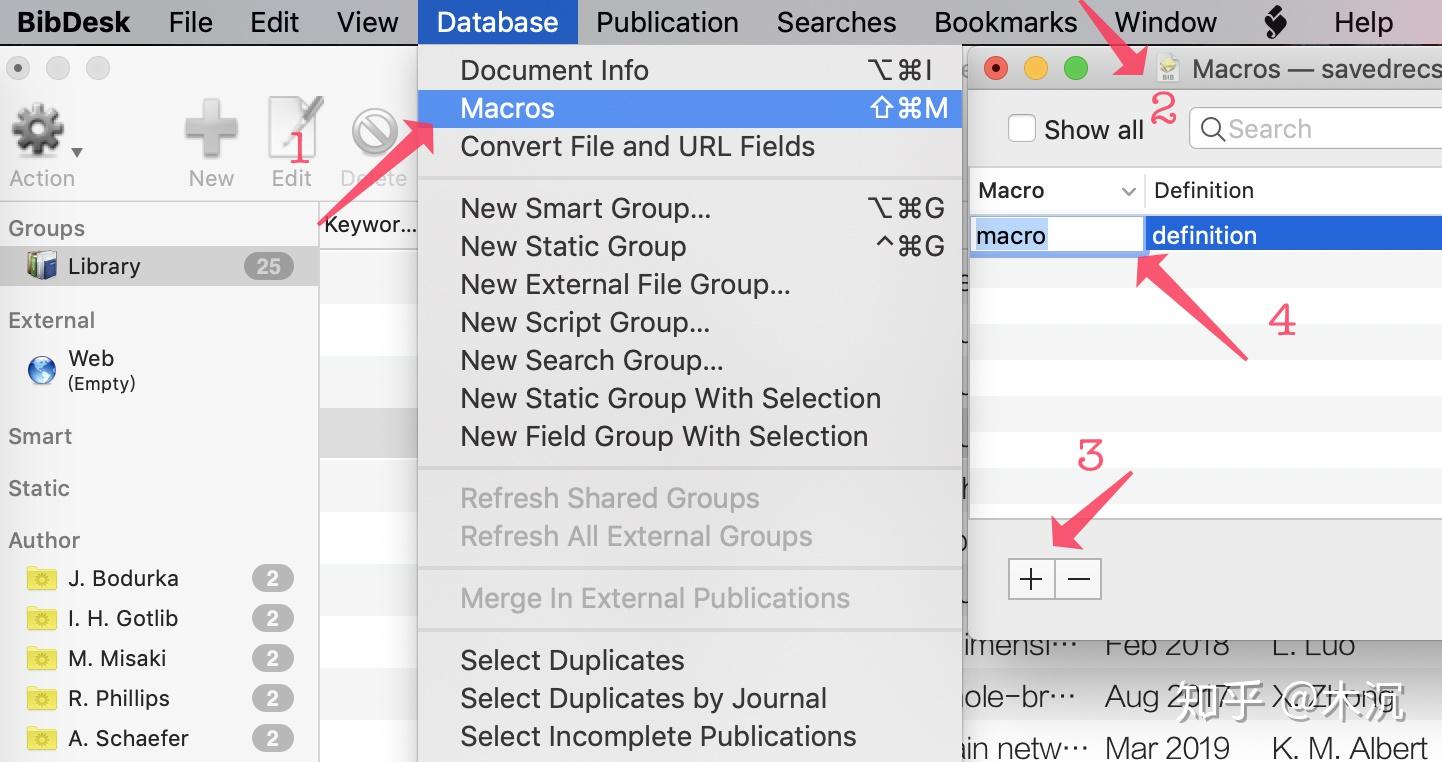The image size is (1442, 762).
Task: Choose Select Duplicates by Journal
Action: 642,698
